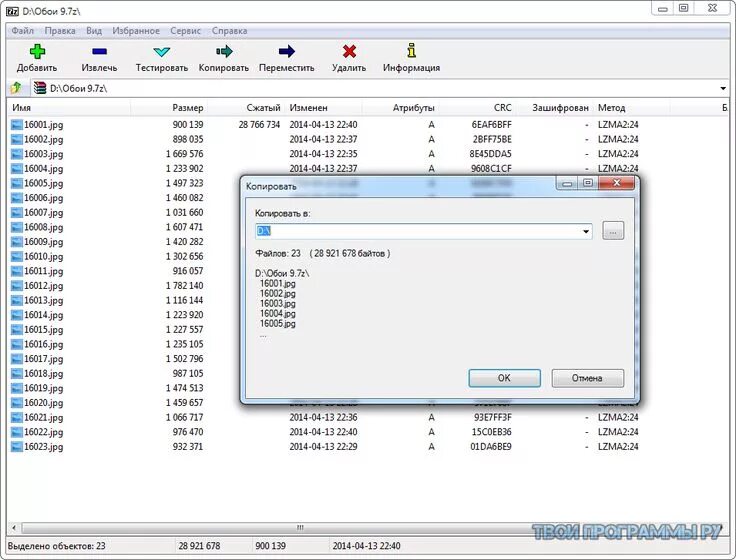Click CRC value 6EAF6BFF
The height and width of the screenshot is (560, 736).
coord(491,125)
